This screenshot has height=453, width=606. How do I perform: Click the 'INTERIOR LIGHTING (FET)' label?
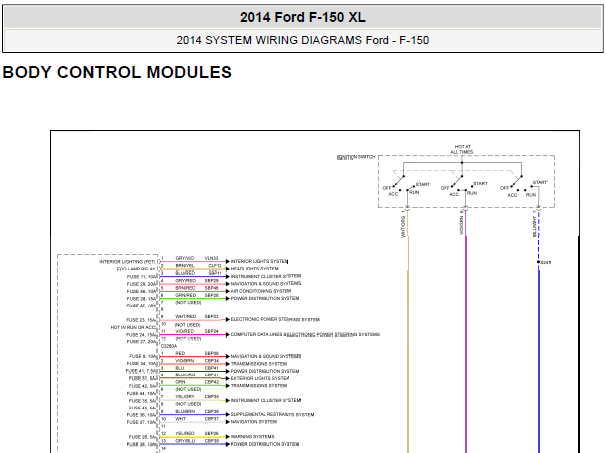(x=127, y=262)
